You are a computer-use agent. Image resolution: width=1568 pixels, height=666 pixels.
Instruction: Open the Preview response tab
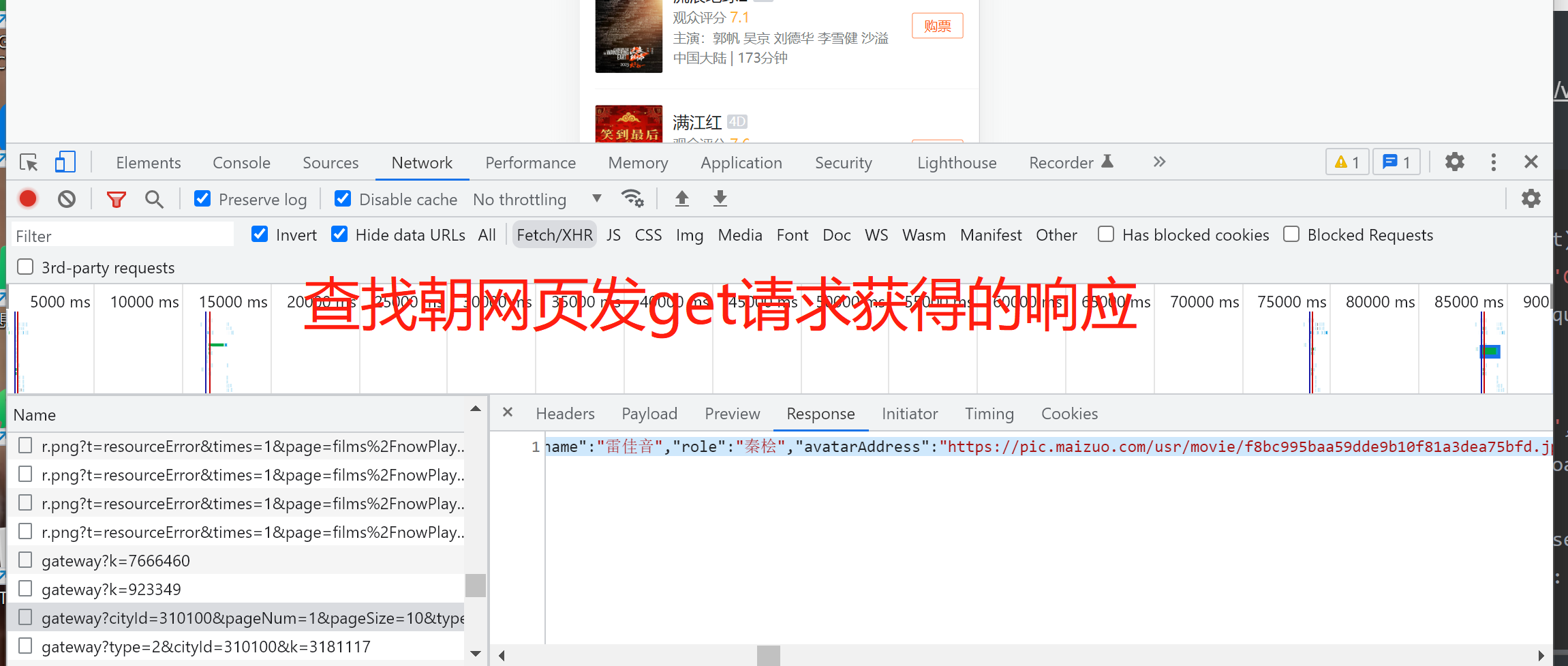coord(733,414)
